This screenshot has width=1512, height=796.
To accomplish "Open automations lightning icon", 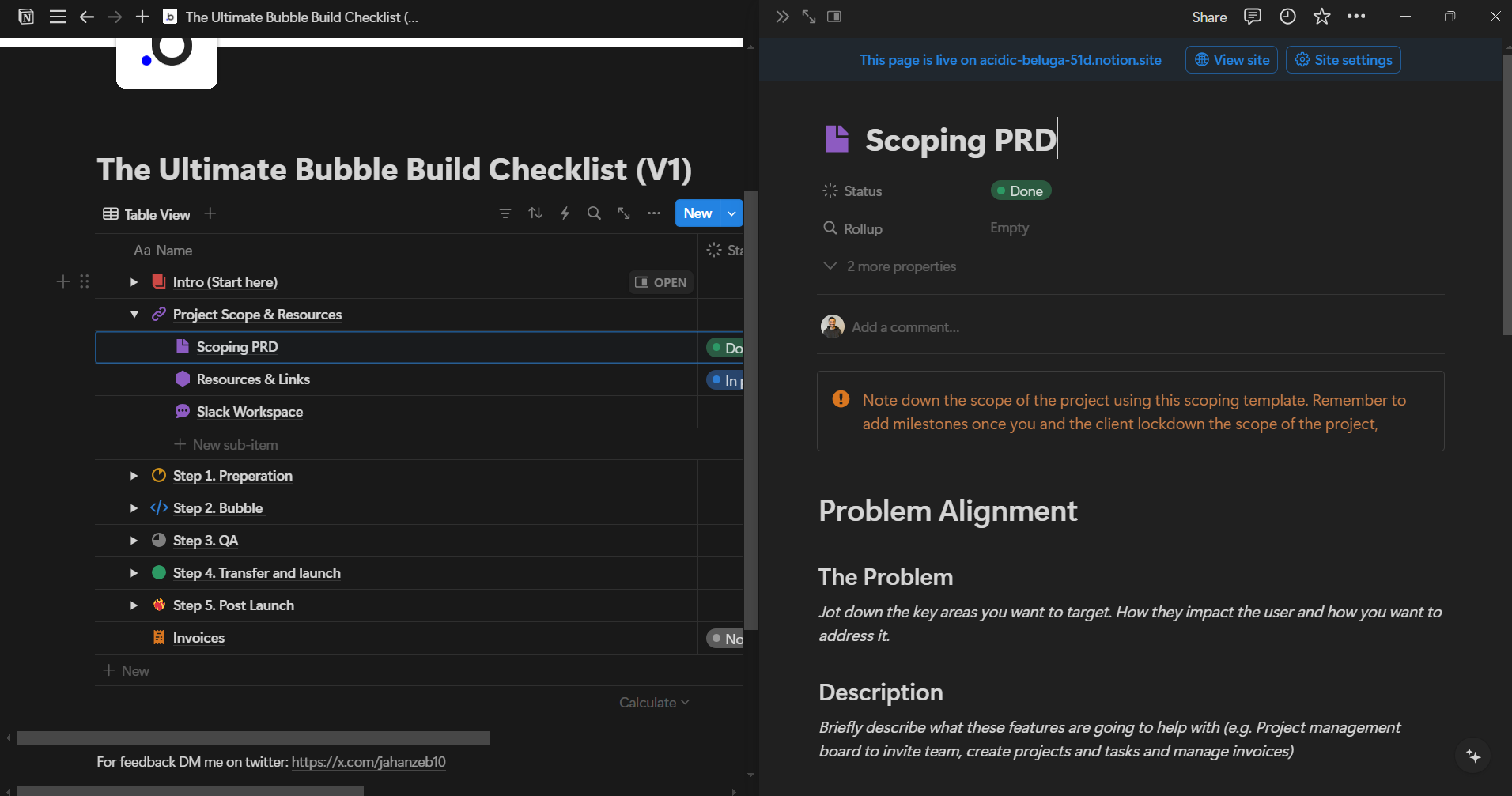I will coord(565,213).
